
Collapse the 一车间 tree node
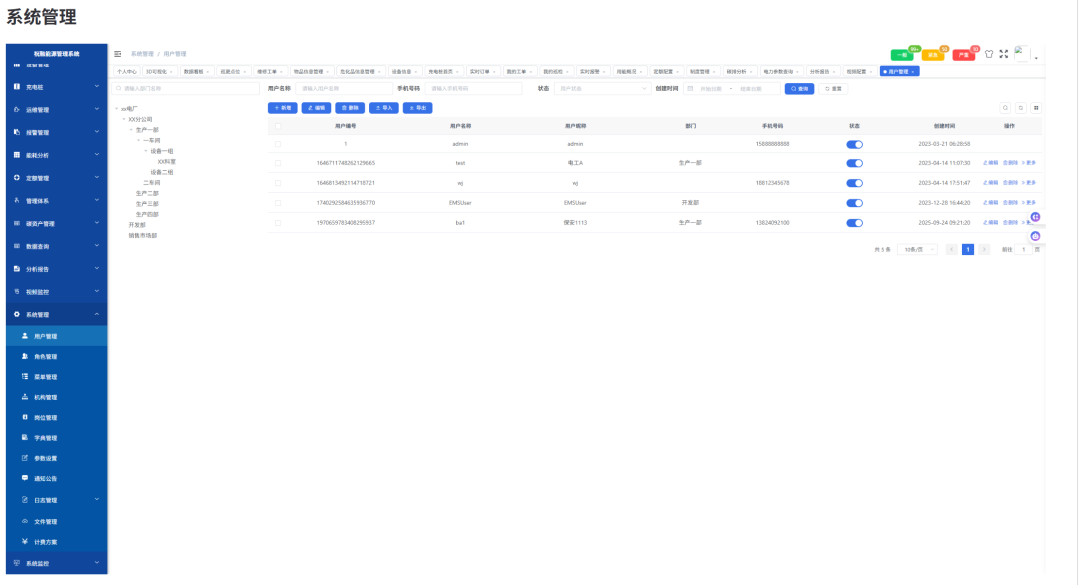pyautogui.click(x=138, y=141)
